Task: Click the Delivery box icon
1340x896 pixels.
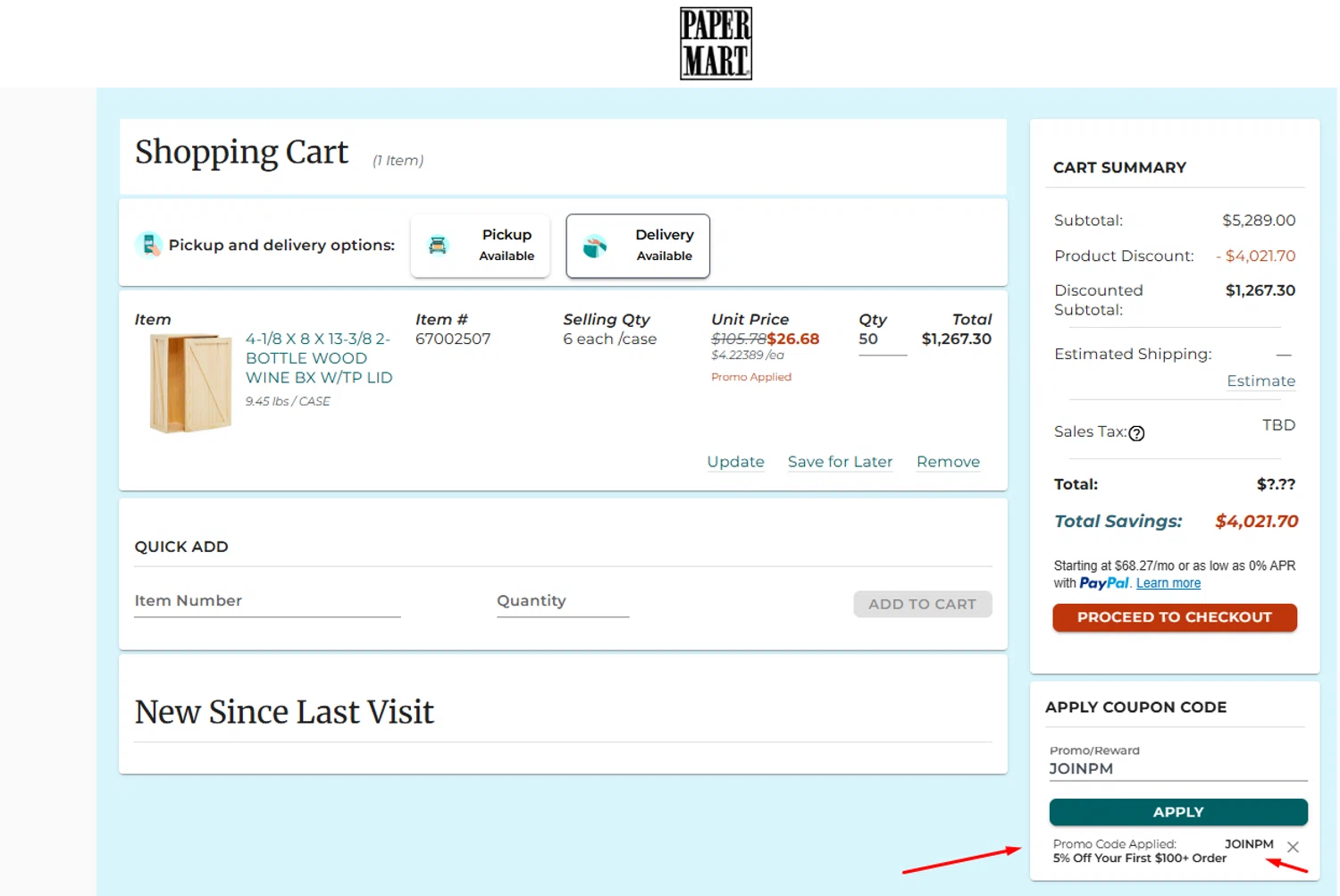Action: 595,246
